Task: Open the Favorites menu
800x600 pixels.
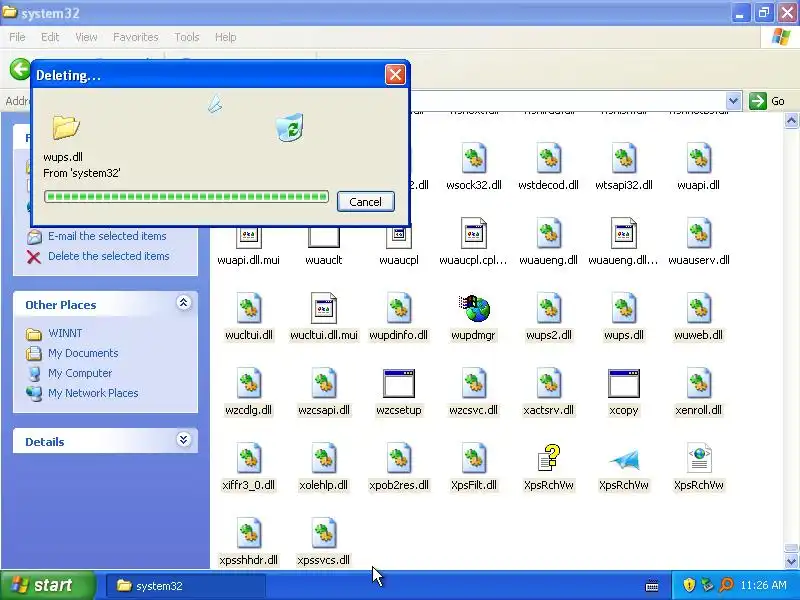Action: coord(136,37)
